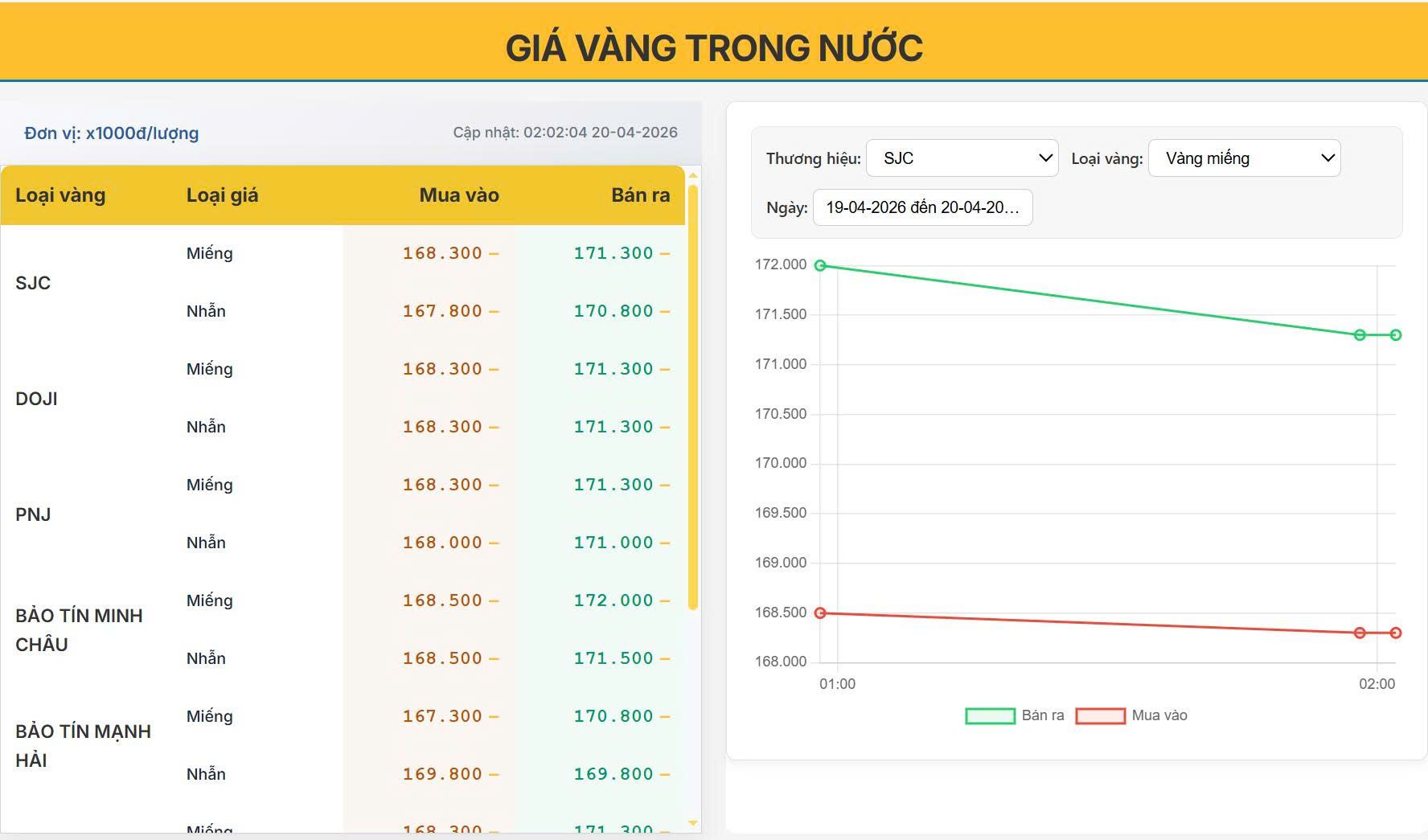Screen dimensions: 1428x840
Task: Toggle the Mua vào legend swatch
Action: click(x=1100, y=716)
